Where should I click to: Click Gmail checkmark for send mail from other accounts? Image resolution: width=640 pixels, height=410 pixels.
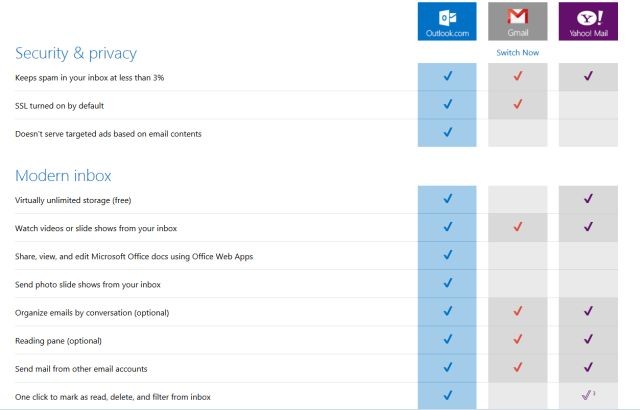[x=517, y=367]
